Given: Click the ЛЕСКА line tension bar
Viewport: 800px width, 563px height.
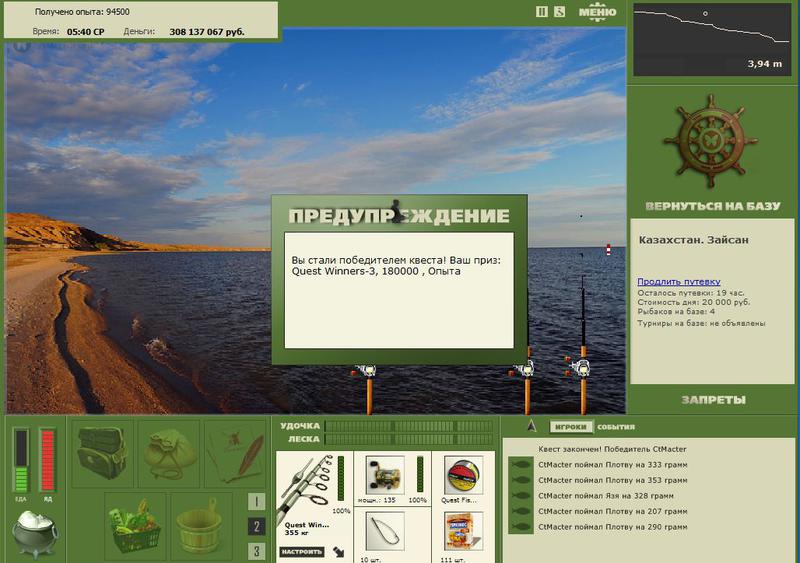Looking at the screenshot, I should (409, 439).
